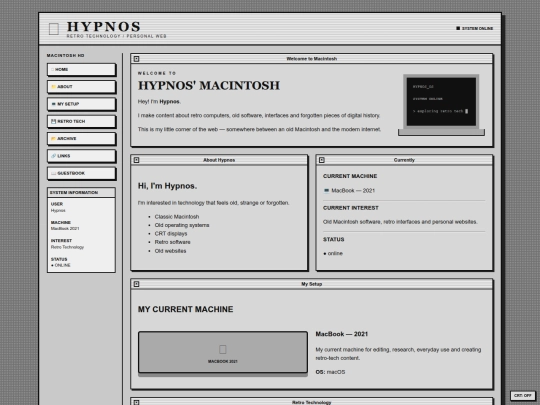Screen dimensions: 540x405
Task: Click the Welcome to Macintosh title bar
Action: pyautogui.click(x=312, y=59)
